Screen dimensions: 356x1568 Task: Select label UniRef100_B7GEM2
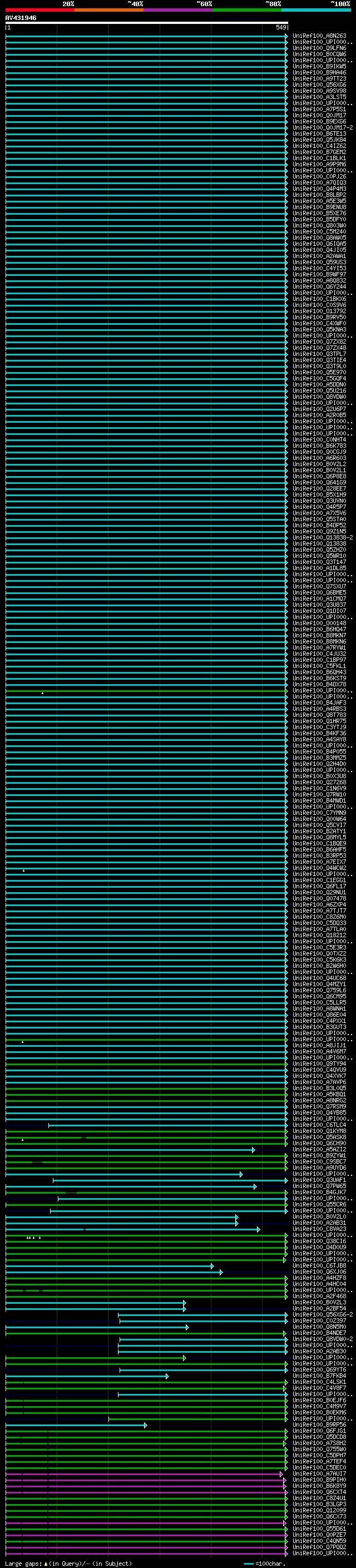(319, 151)
